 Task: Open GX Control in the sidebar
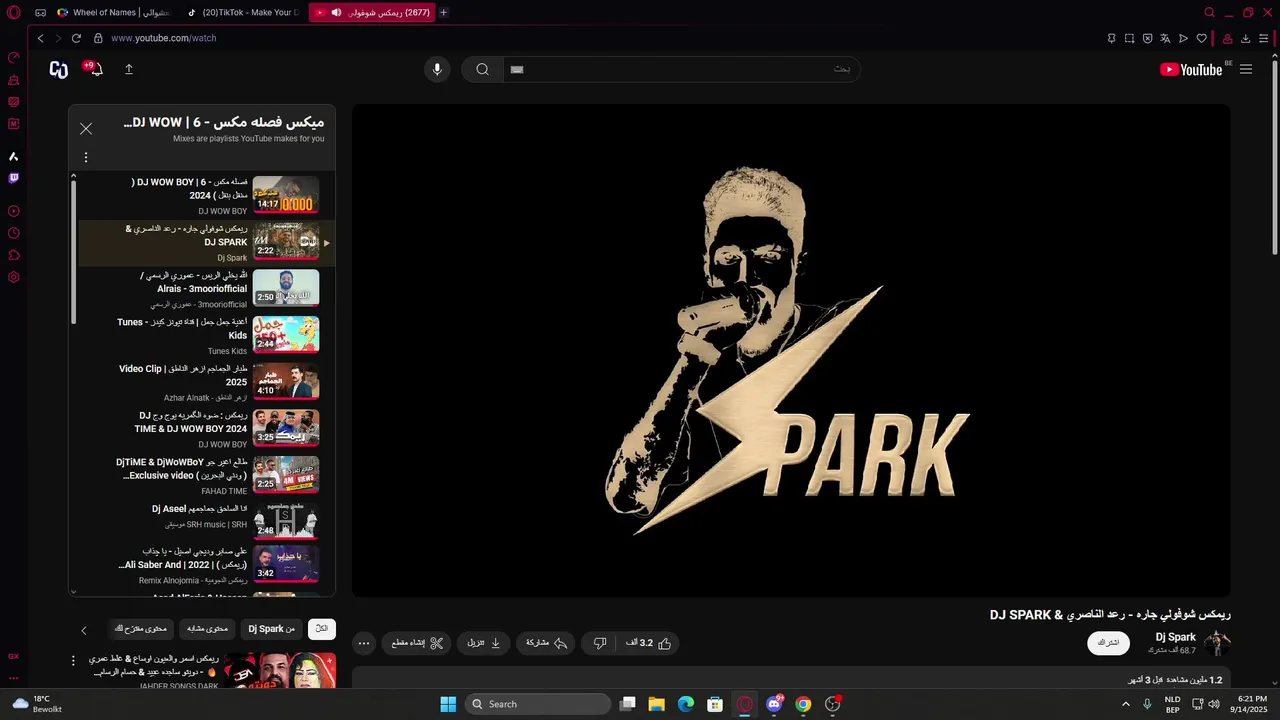click(14, 58)
